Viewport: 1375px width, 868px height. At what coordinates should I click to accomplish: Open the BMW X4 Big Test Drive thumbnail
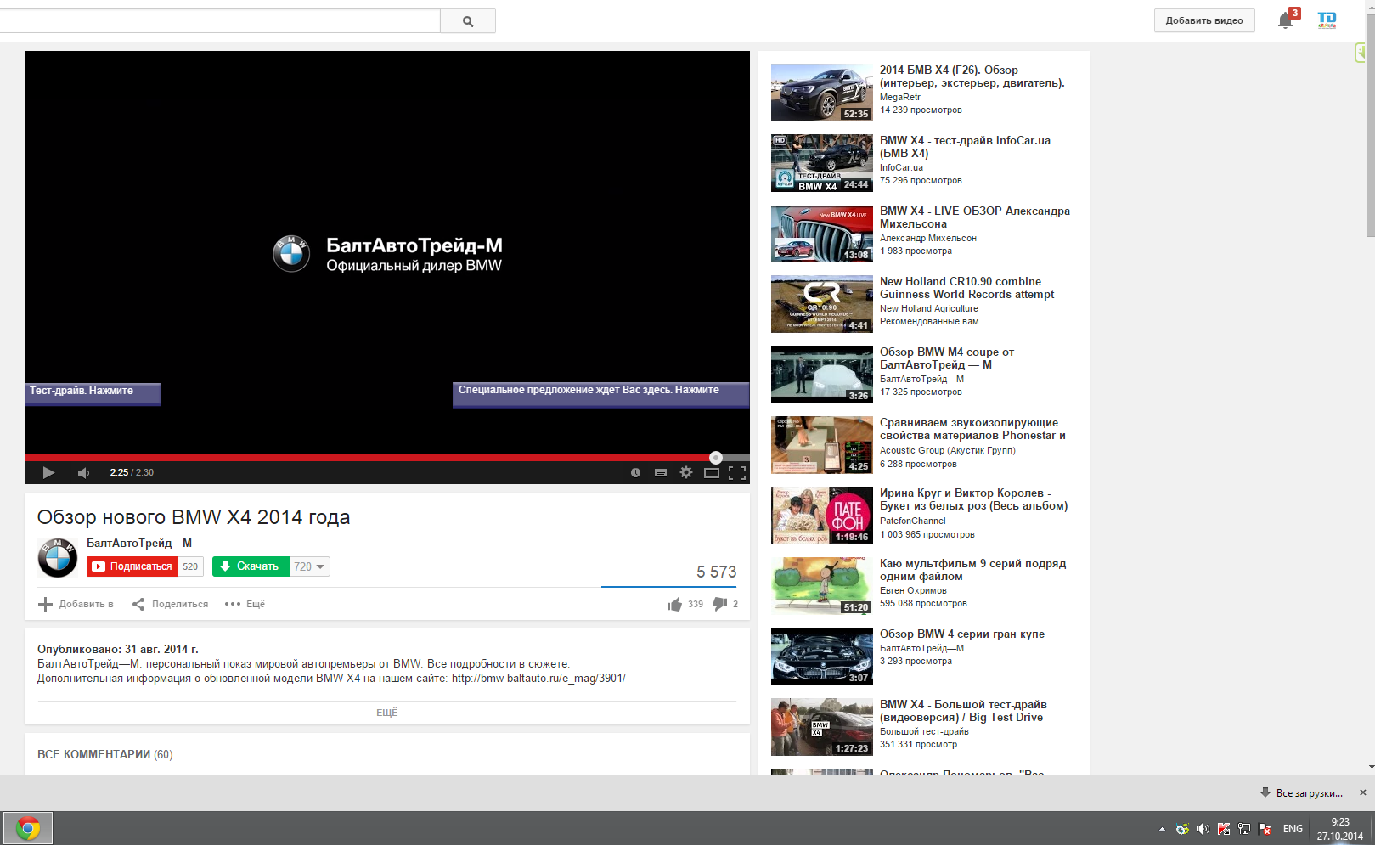point(821,727)
